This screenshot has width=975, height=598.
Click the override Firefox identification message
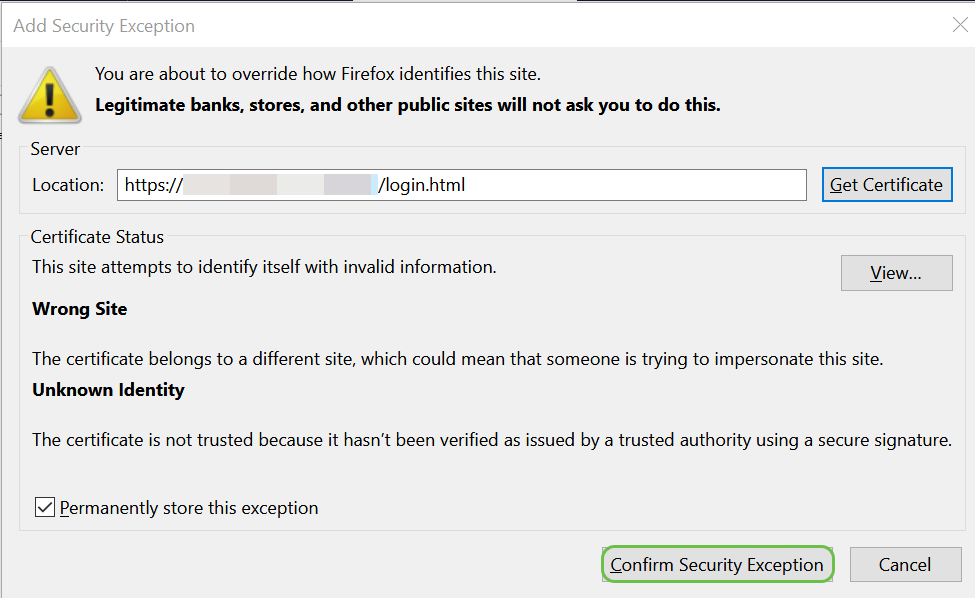pos(317,74)
